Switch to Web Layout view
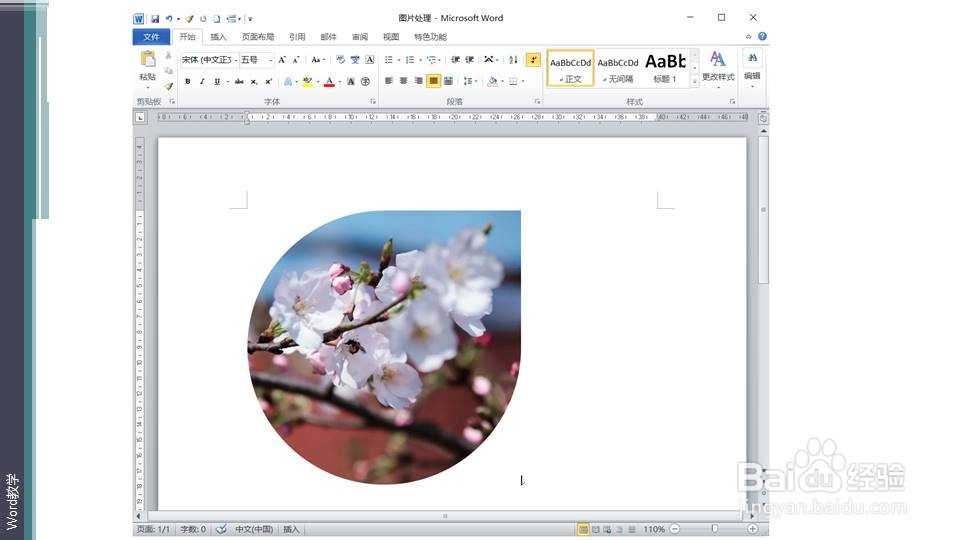The width and height of the screenshot is (960, 540). [607, 529]
